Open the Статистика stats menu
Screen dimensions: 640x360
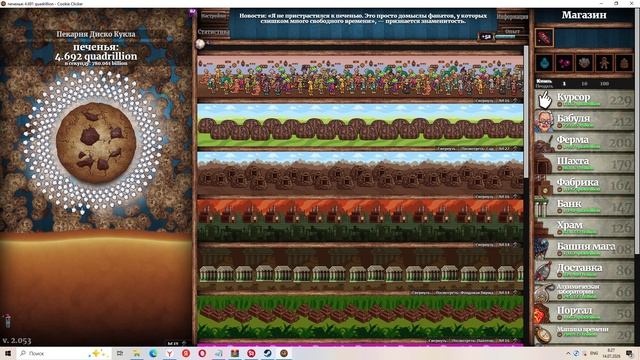tap(213, 32)
